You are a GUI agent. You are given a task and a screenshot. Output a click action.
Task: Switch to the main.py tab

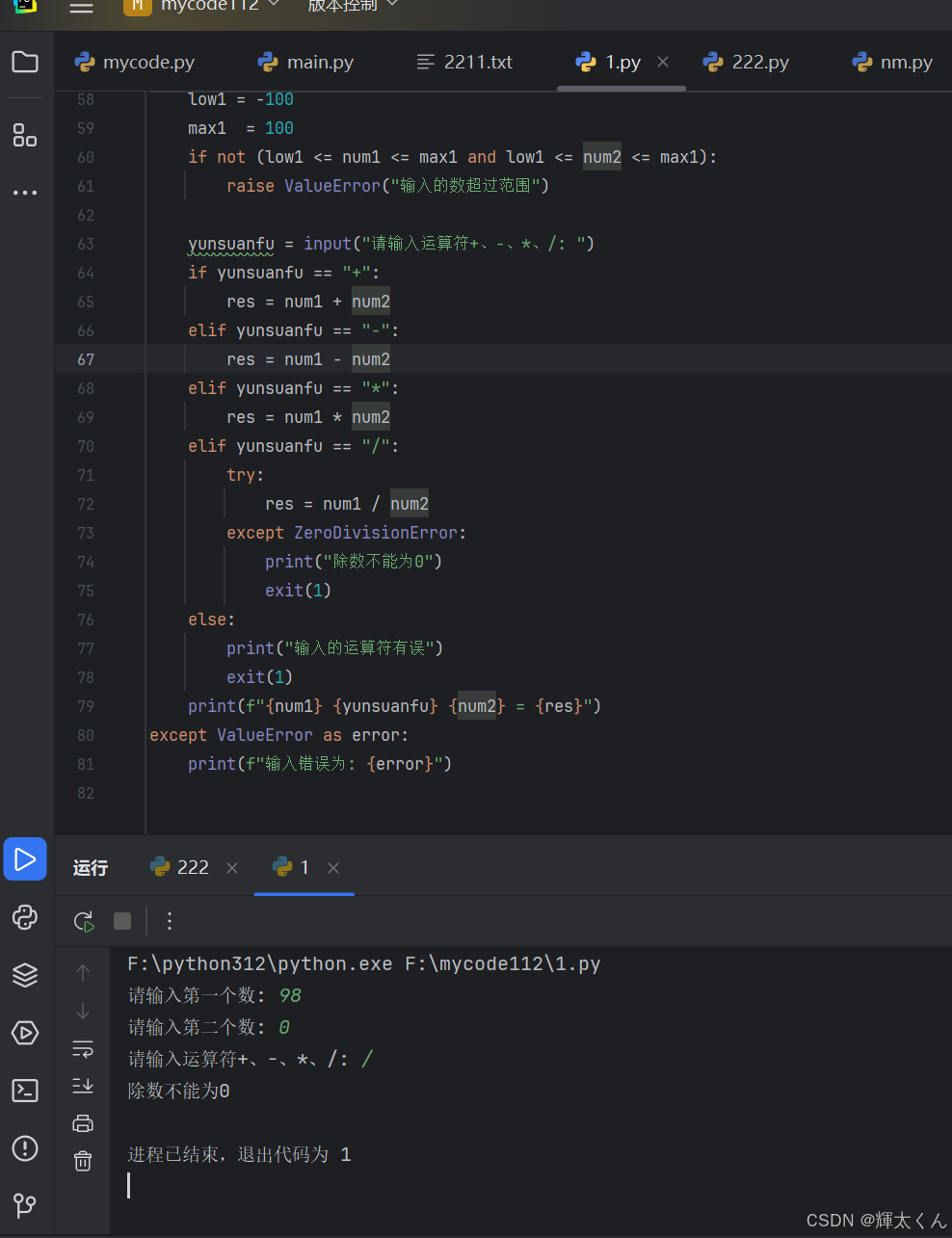point(304,62)
